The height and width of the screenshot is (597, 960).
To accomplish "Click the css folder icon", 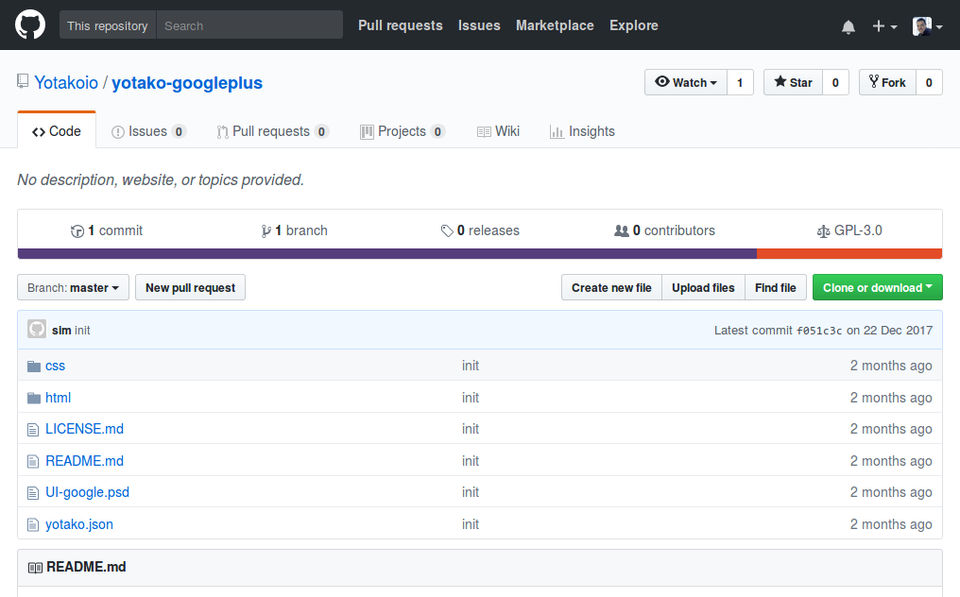I will click(x=34, y=366).
